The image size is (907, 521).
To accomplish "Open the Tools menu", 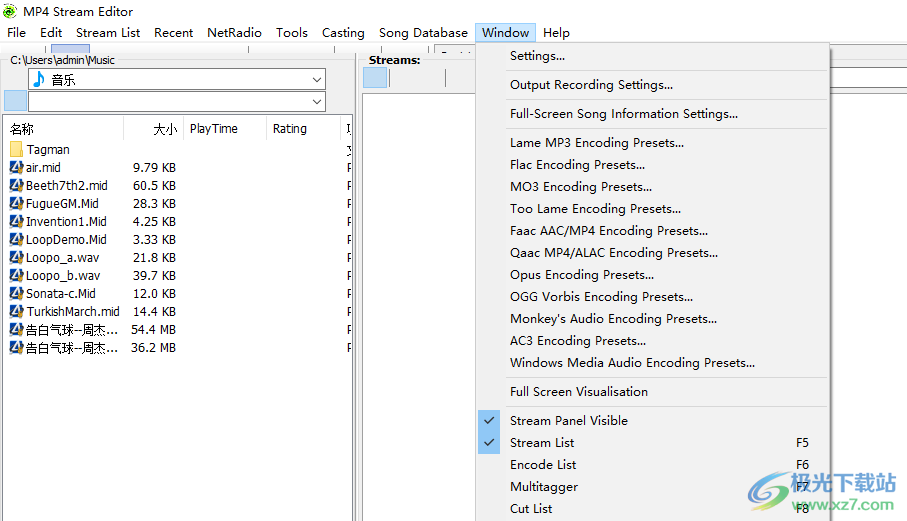I will tap(292, 33).
